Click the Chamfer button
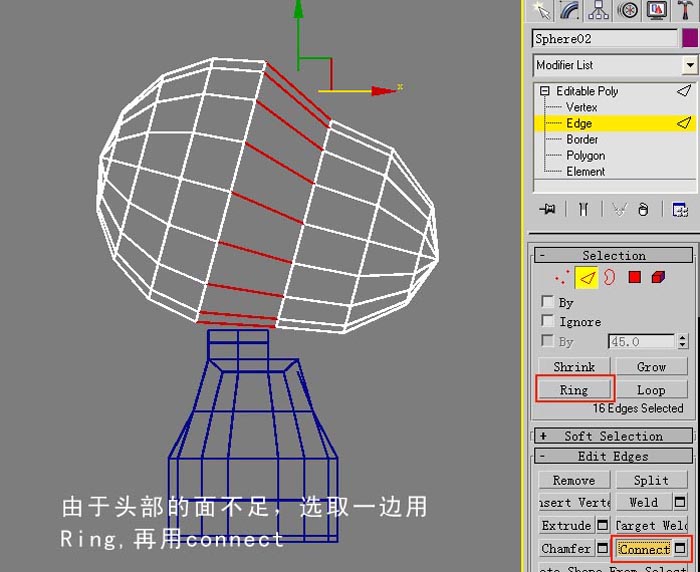The width and height of the screenshot is (700, 572). (566, 548)
